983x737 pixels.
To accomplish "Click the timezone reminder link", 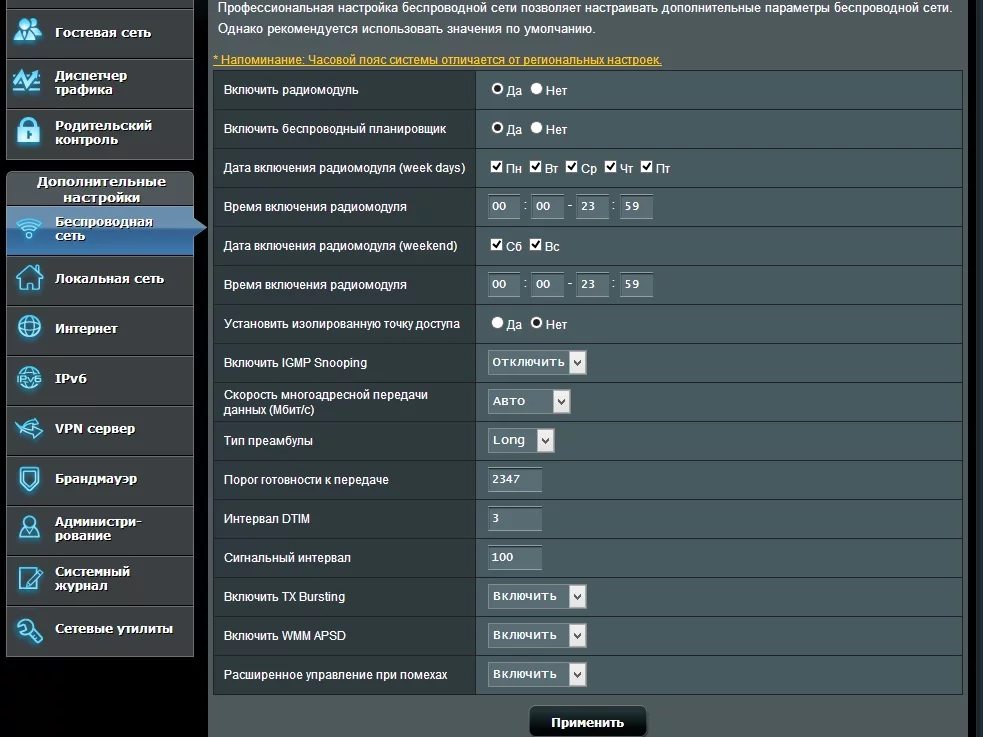I will click(437, 60).
